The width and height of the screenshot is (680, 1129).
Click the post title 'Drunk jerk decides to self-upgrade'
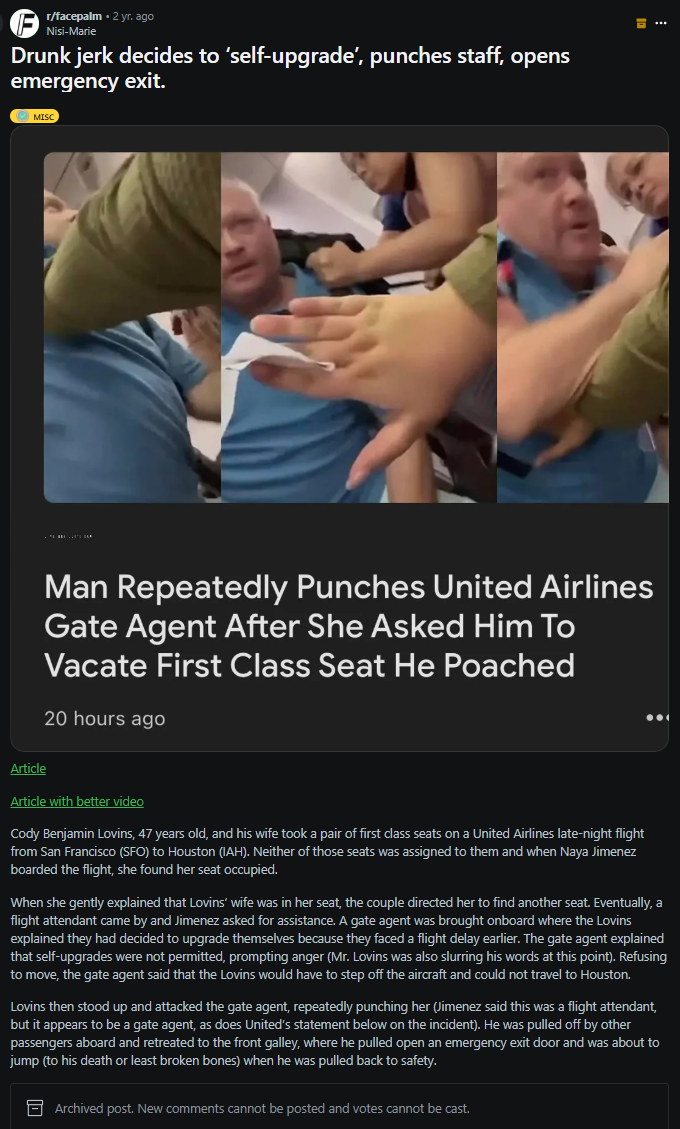pyautogui.click(x=290, y=69)
